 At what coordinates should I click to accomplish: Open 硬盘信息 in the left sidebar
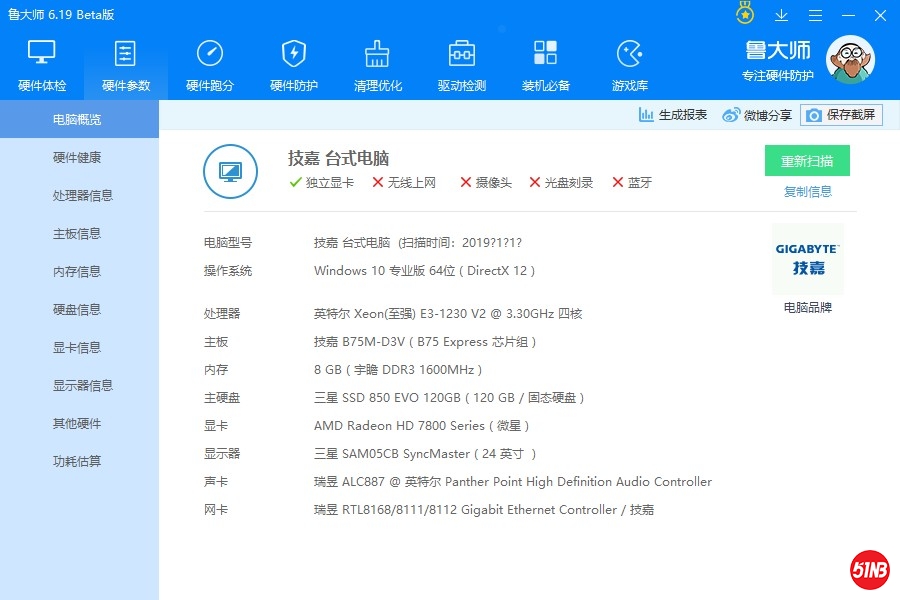click(x=77, y=310)
